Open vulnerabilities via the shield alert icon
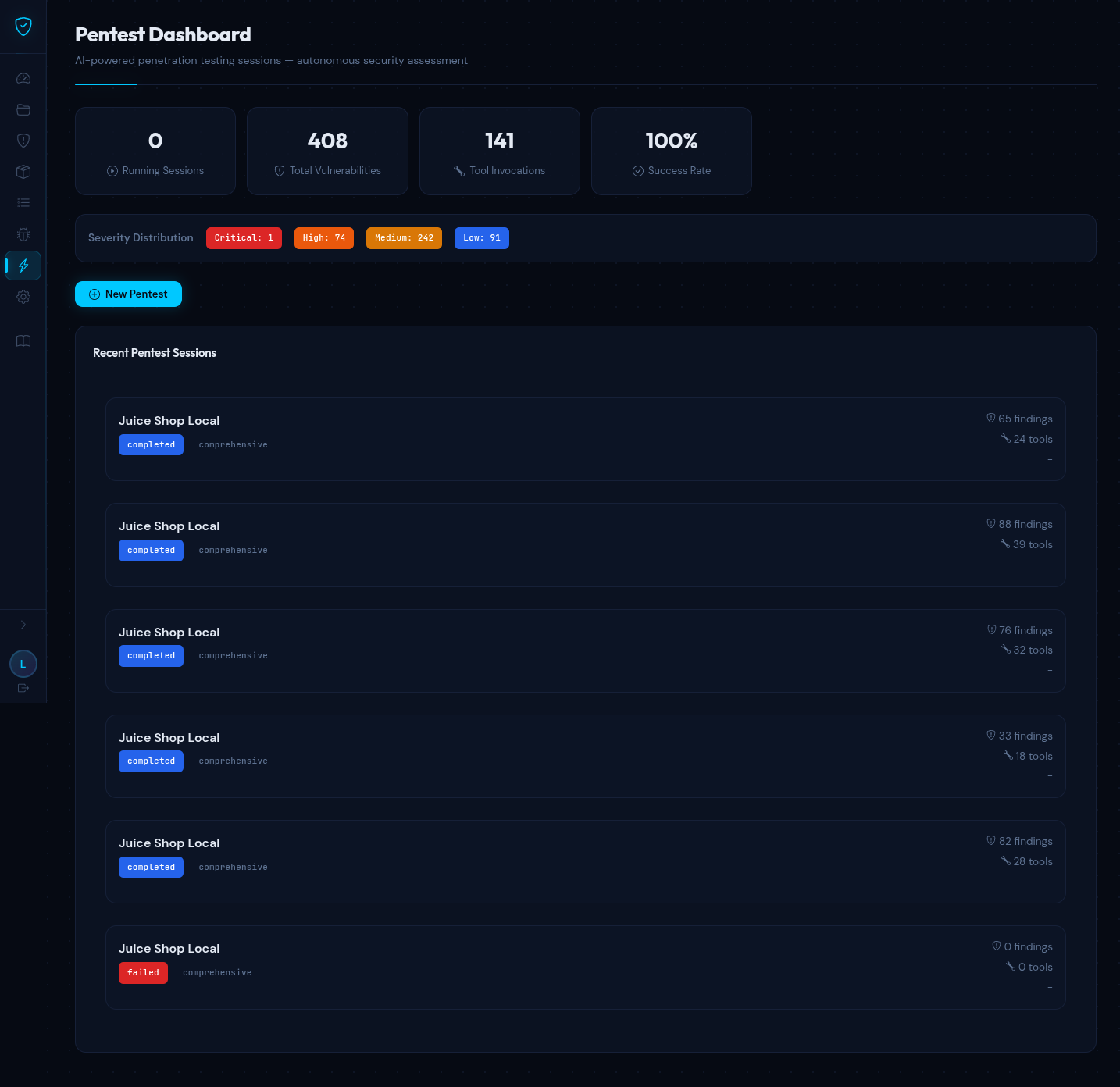1120x1087 pixels. tap(23, 141)
